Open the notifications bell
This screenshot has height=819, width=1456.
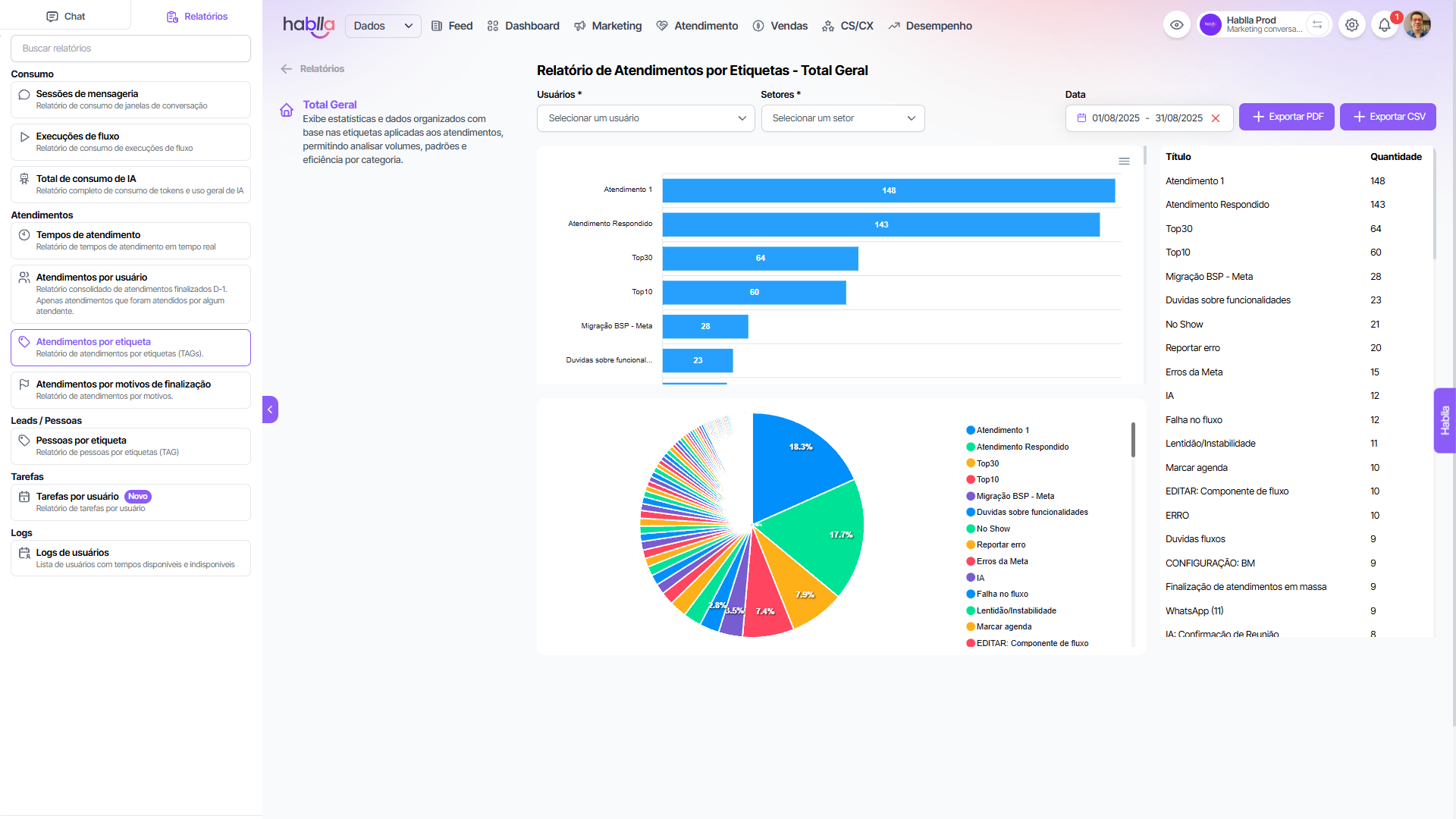click(1384, 25)
